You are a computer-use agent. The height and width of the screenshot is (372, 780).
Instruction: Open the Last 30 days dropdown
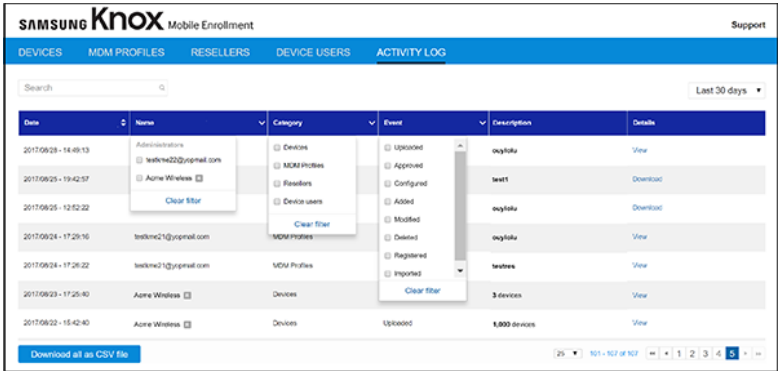[727, 91]
